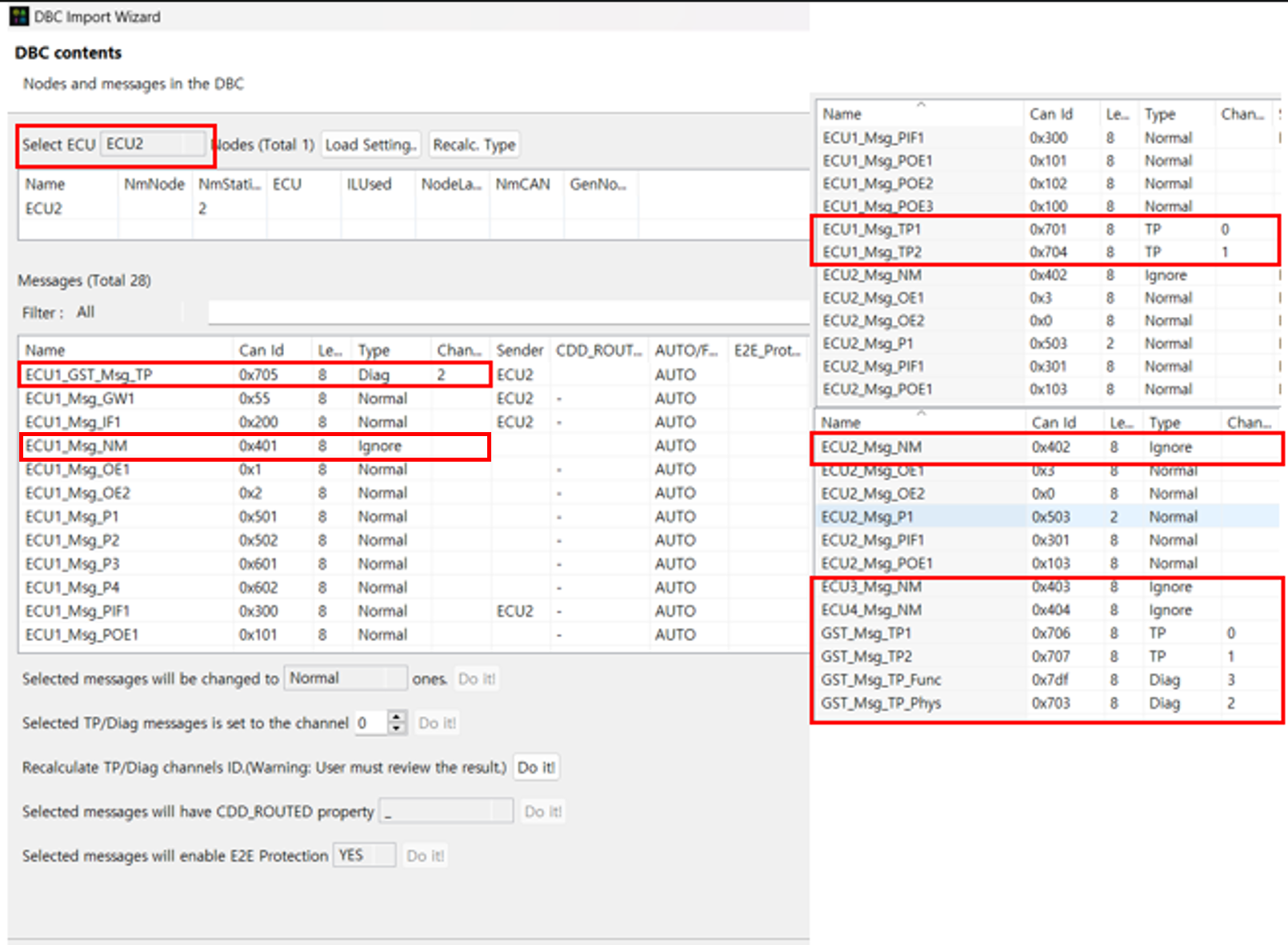Select the GST_Msg_TP2 row
The image size is (1288, 945).
pyautogui.click(x=1048, y=656)
